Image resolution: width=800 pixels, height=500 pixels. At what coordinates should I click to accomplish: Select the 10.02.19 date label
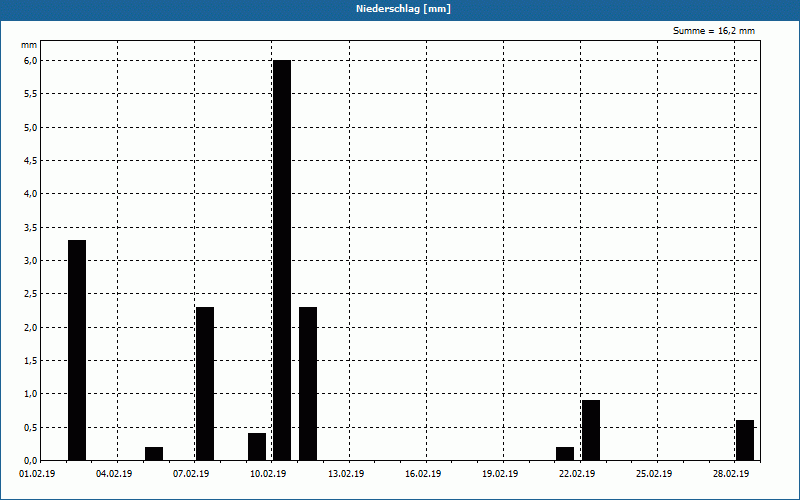[268, 474]
